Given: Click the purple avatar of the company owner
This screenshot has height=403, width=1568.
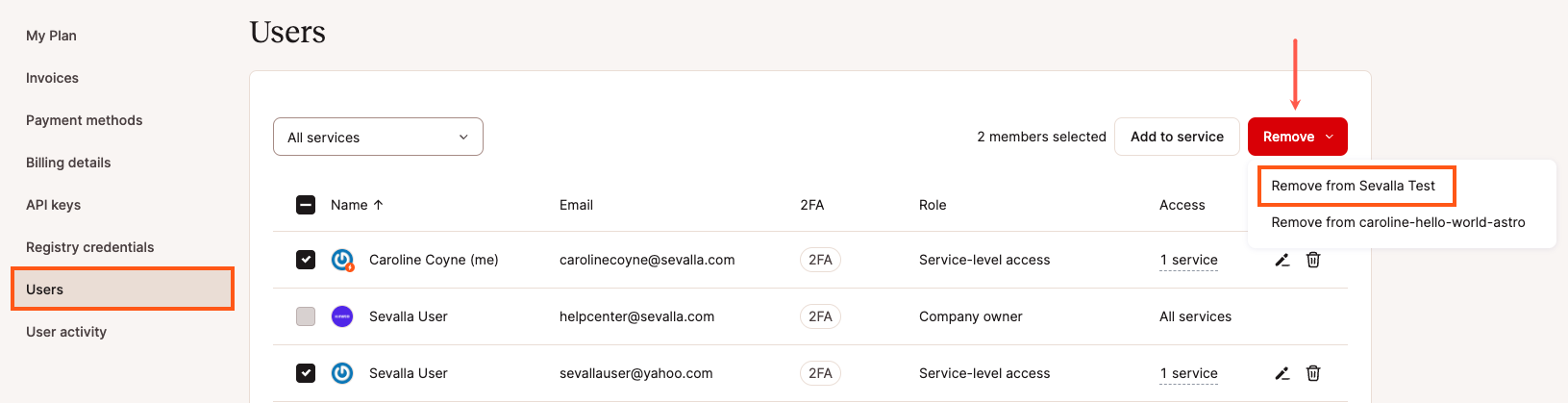Looking at the screenshot, I should 342,316.
